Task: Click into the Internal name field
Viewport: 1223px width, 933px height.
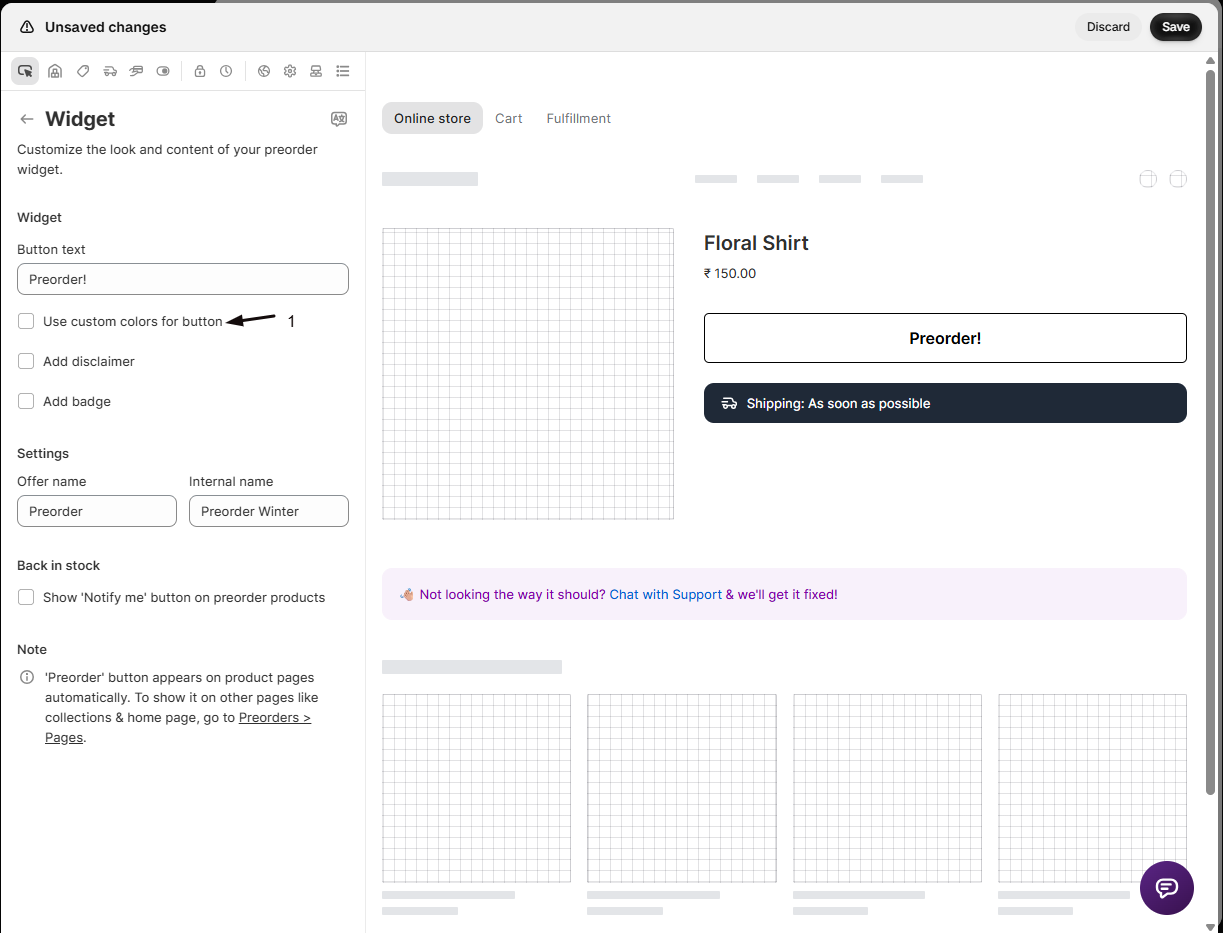Action: click(x=269, y=511)
